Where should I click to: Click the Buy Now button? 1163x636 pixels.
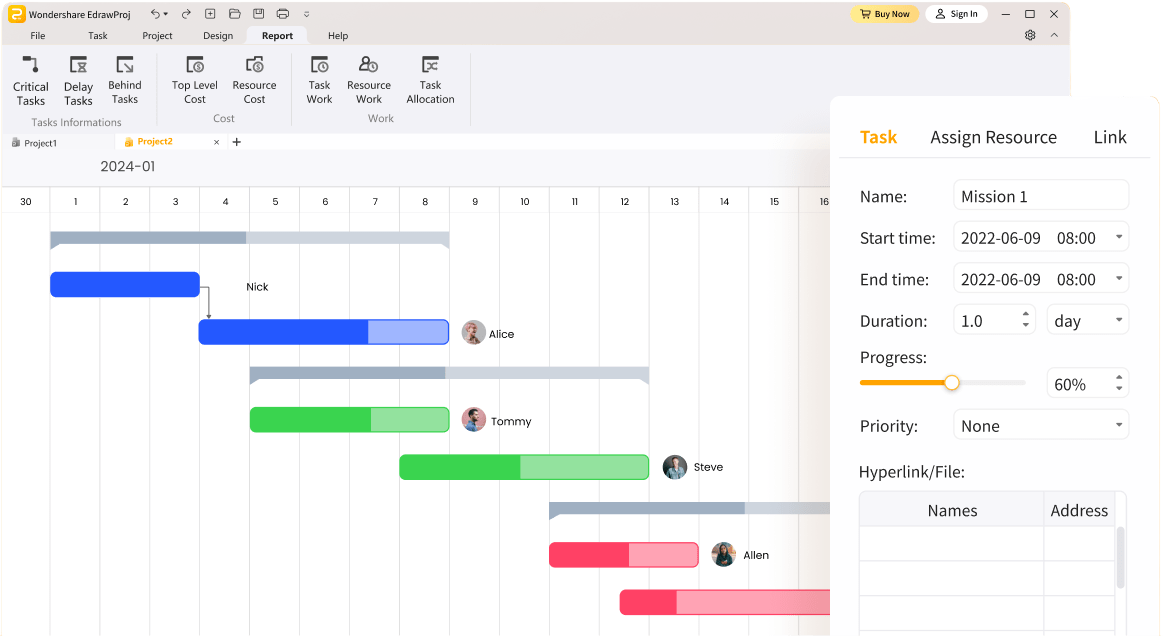point(885,14)
